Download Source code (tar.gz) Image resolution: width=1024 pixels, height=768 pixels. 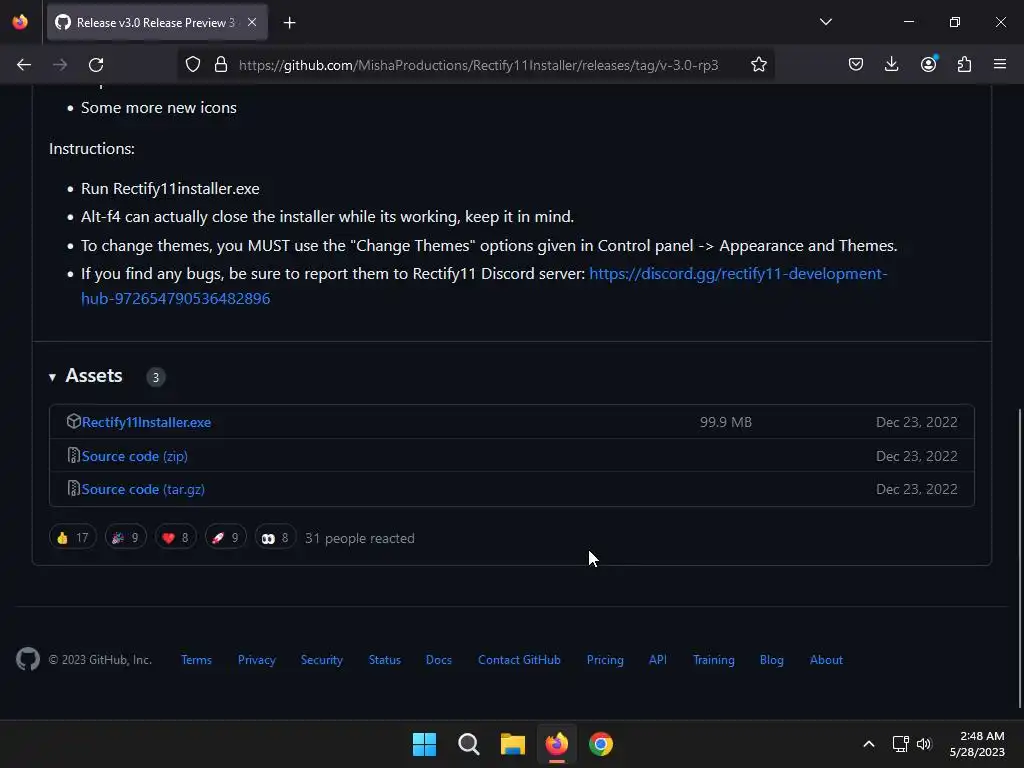click(143, 490)
